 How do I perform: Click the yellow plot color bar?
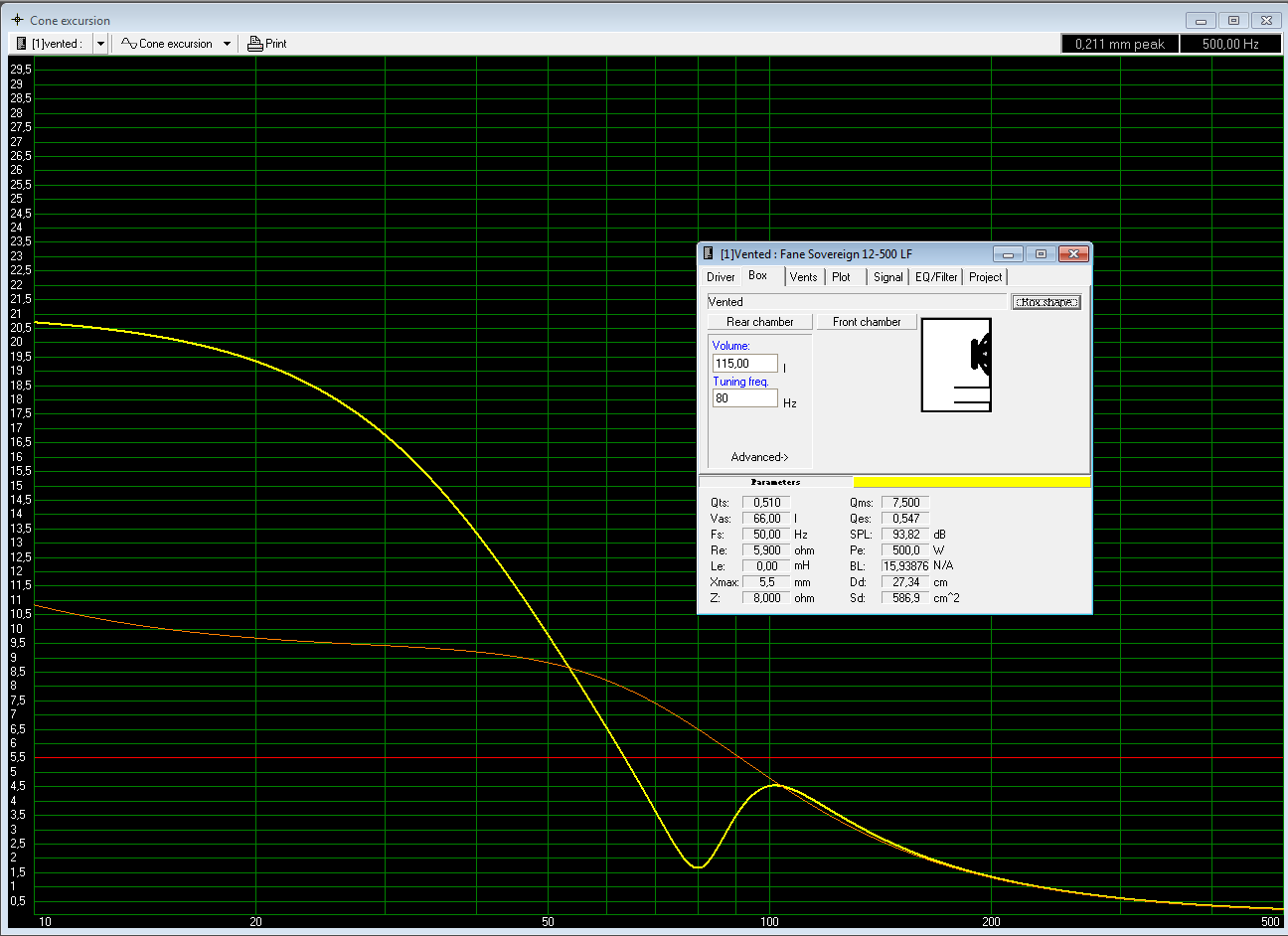971,482
